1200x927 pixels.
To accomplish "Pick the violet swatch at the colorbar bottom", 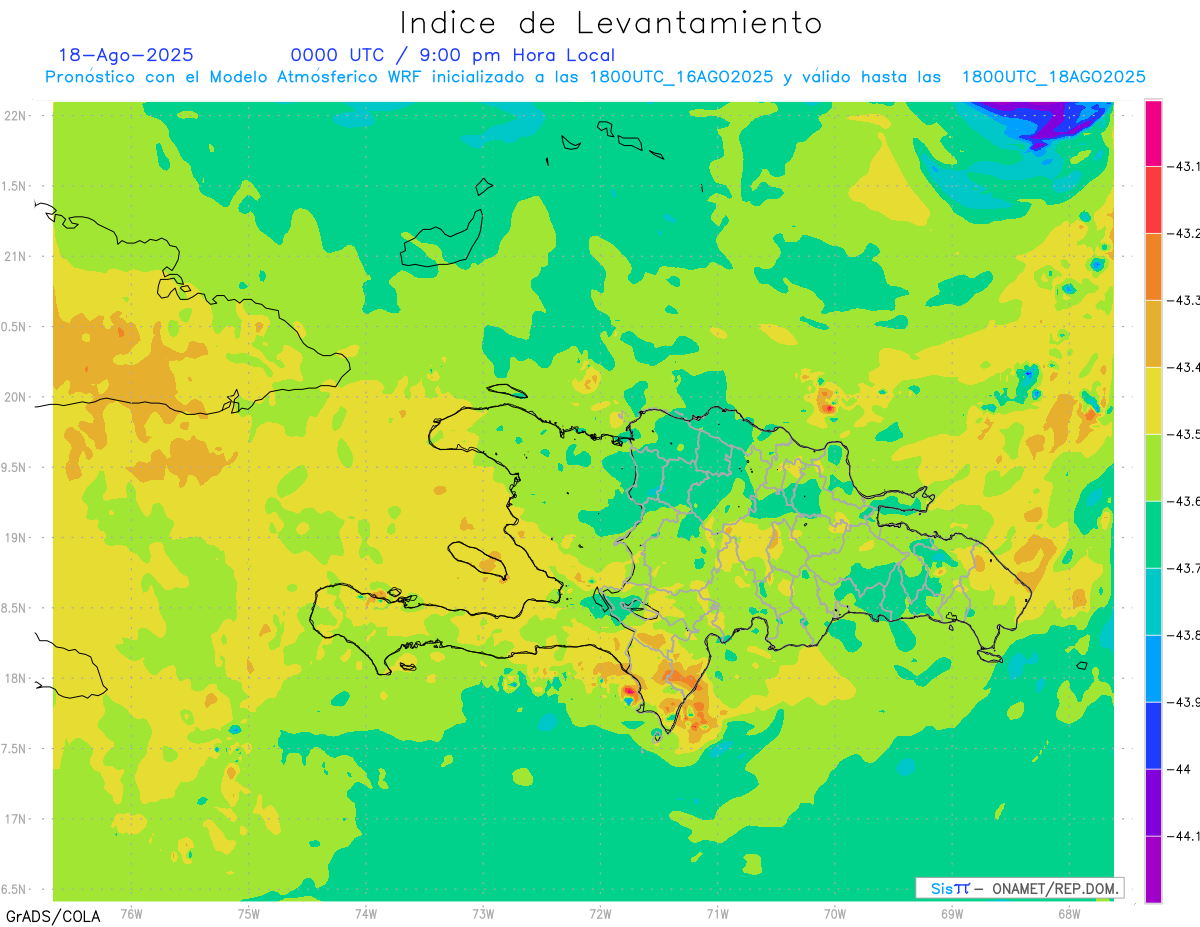I will [x=1153, y=869].
